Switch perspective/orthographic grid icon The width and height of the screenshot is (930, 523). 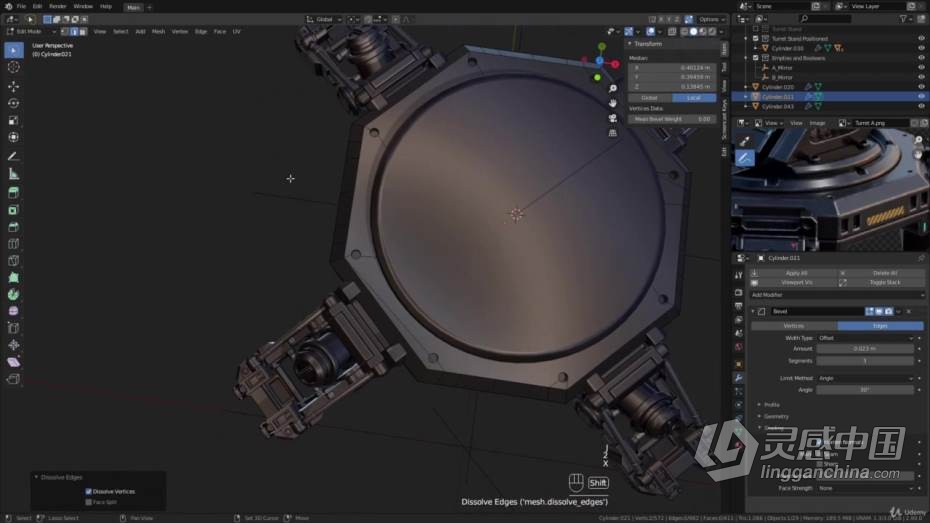613,133
